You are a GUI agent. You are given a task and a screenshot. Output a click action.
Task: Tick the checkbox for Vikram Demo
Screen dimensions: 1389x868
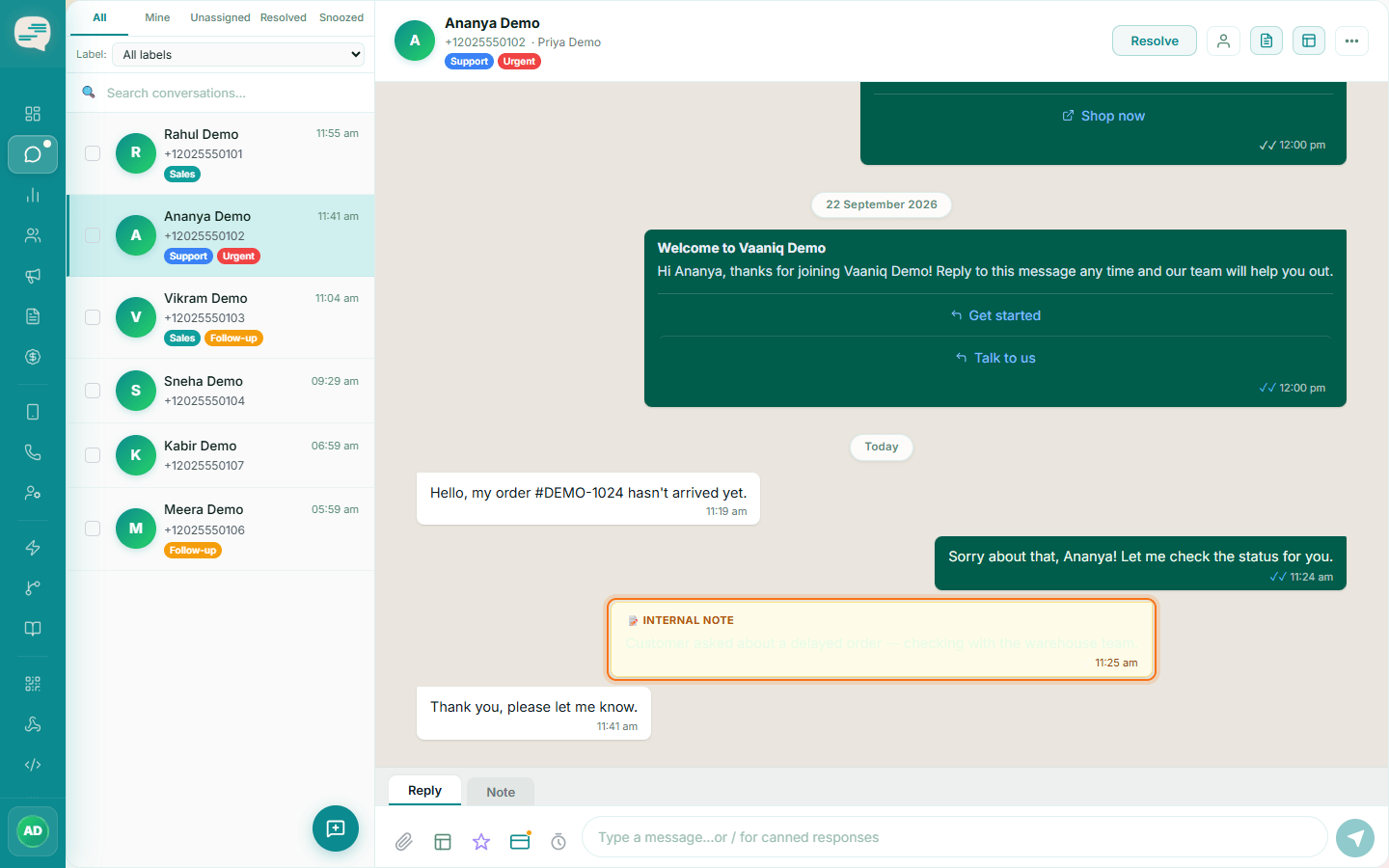pos(93,317)
